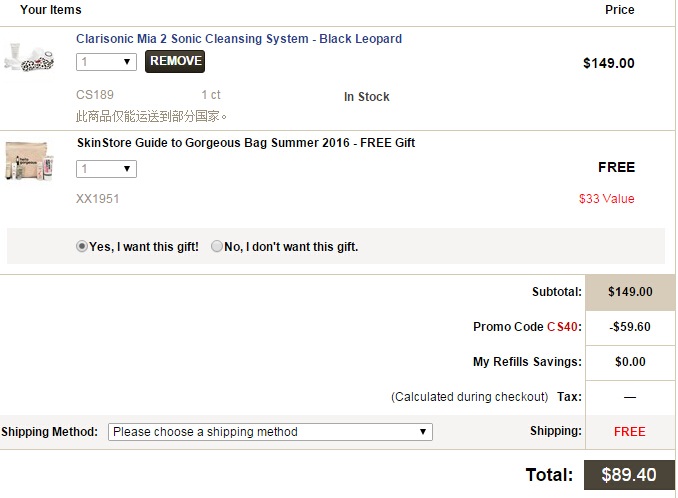Click the $33 Value text

click(607, 199)
